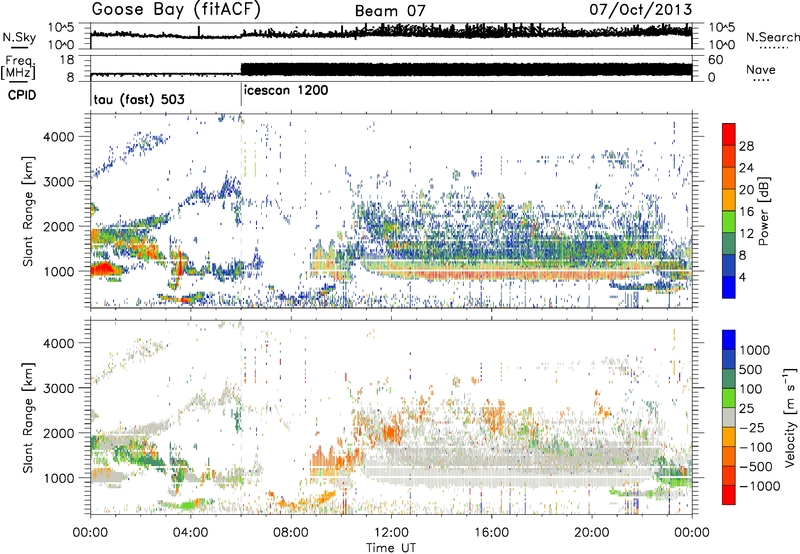800x554 pixels.
Task: Click the blue bottom of the Power colorbar
Action: point(729,287)
